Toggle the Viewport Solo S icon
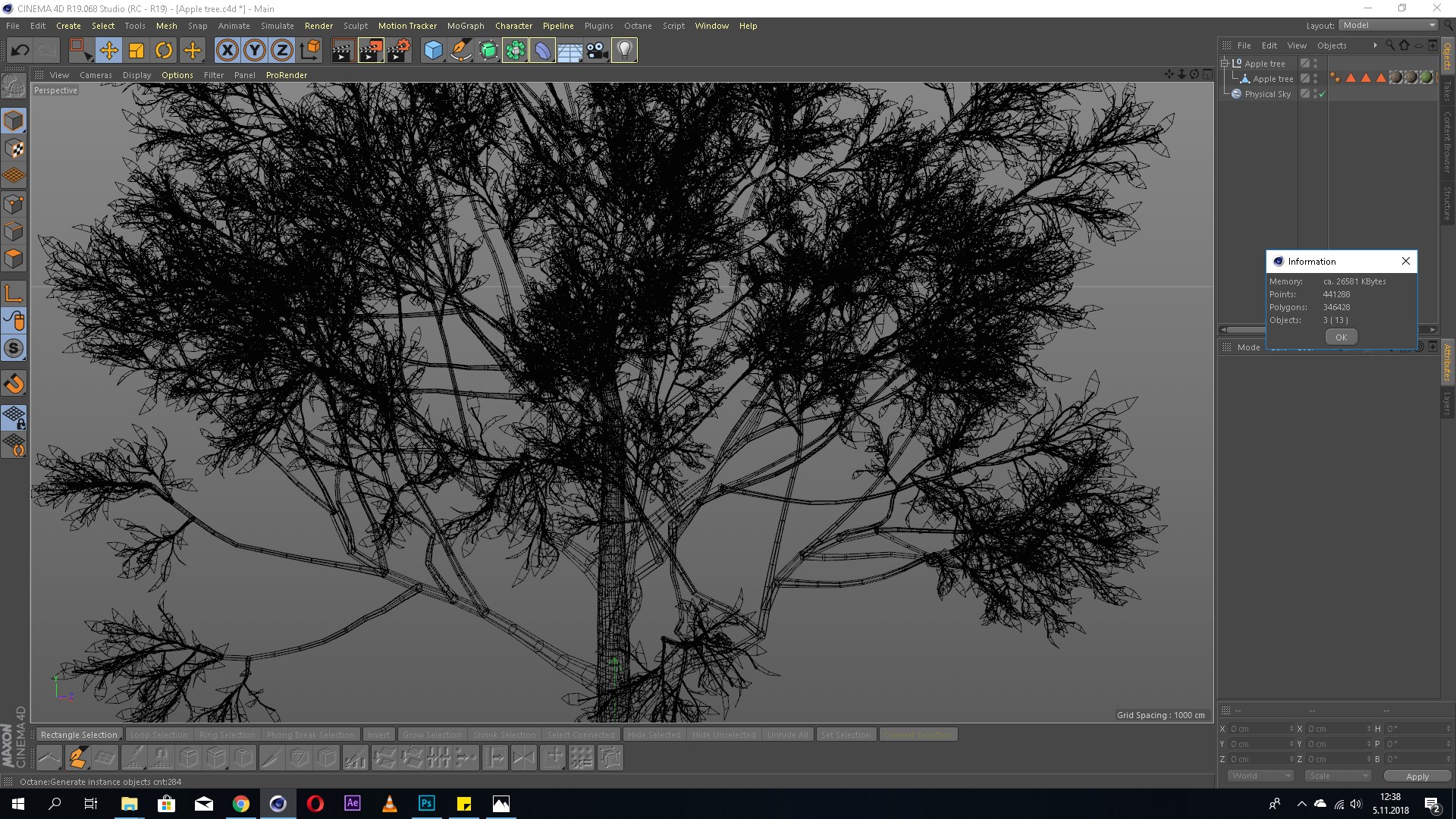Screen dimensions: 1456x819 pos(14,348)
